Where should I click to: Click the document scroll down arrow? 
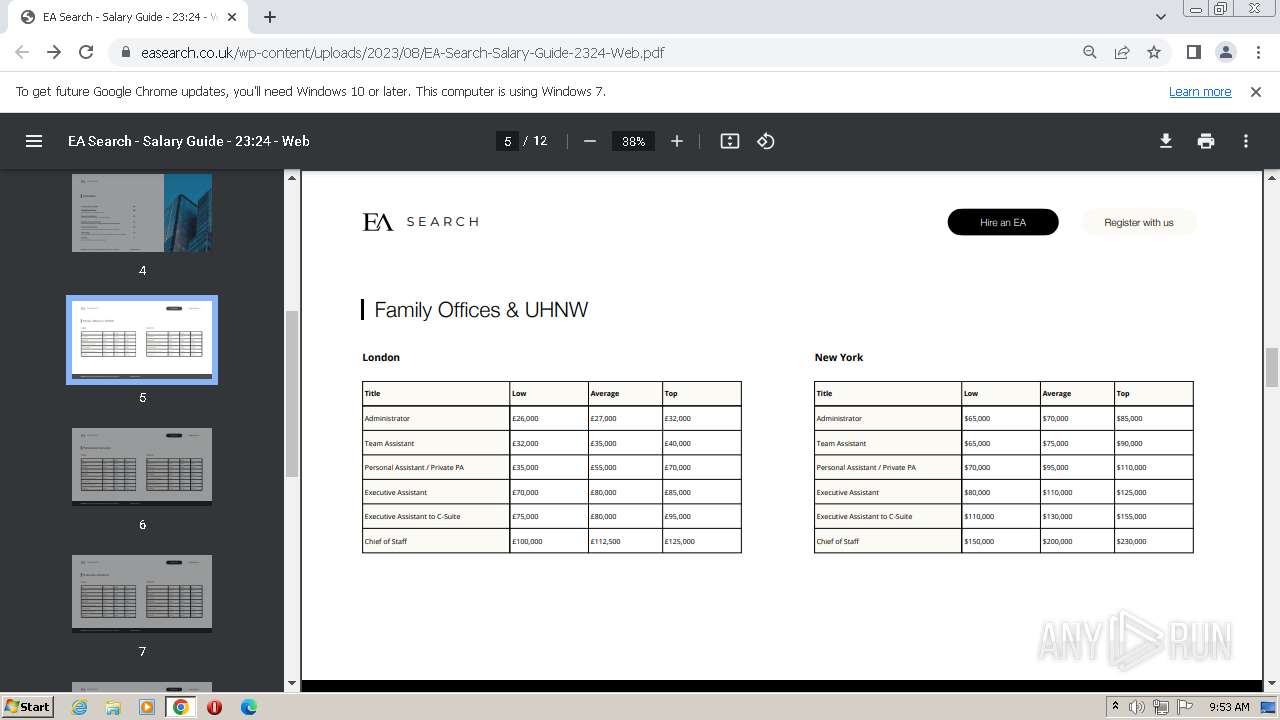point(1272,683)
